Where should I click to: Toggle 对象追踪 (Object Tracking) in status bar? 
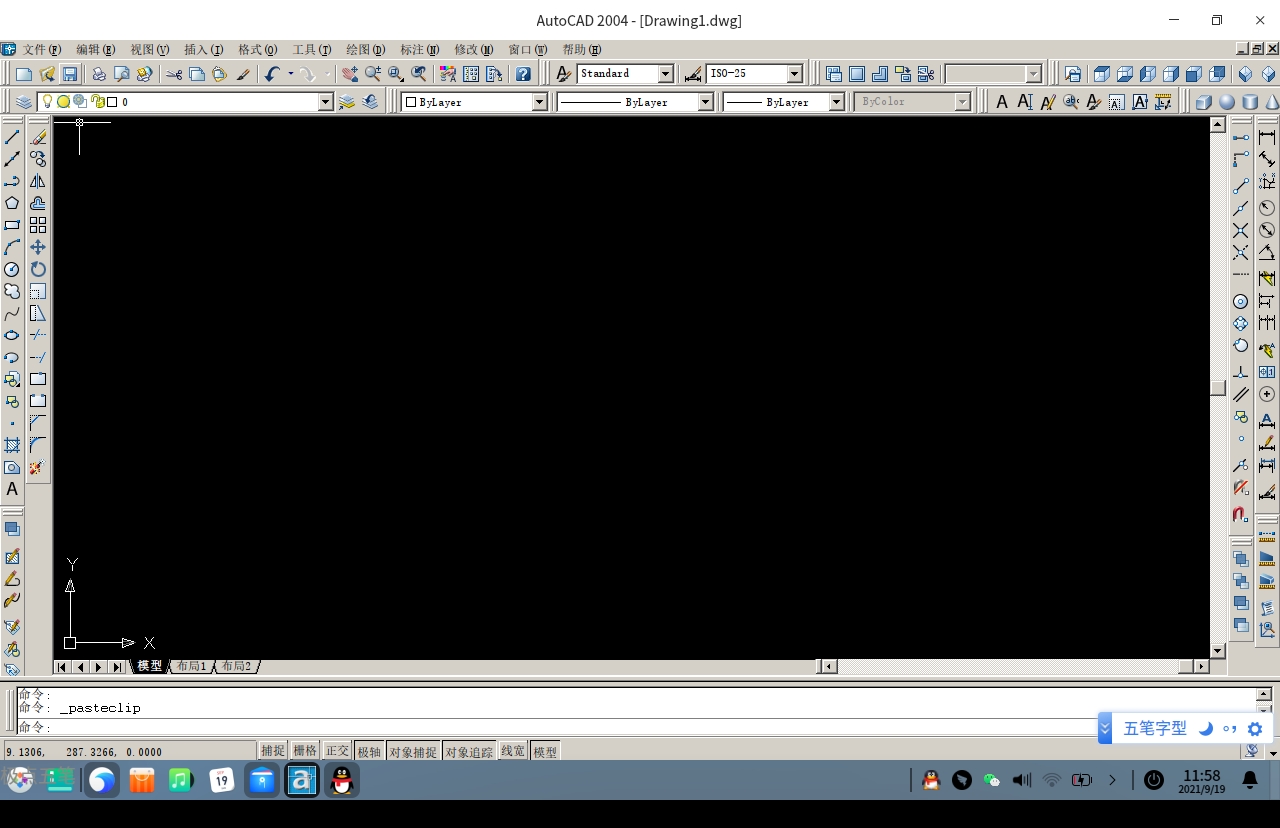(x=469, y=751)
